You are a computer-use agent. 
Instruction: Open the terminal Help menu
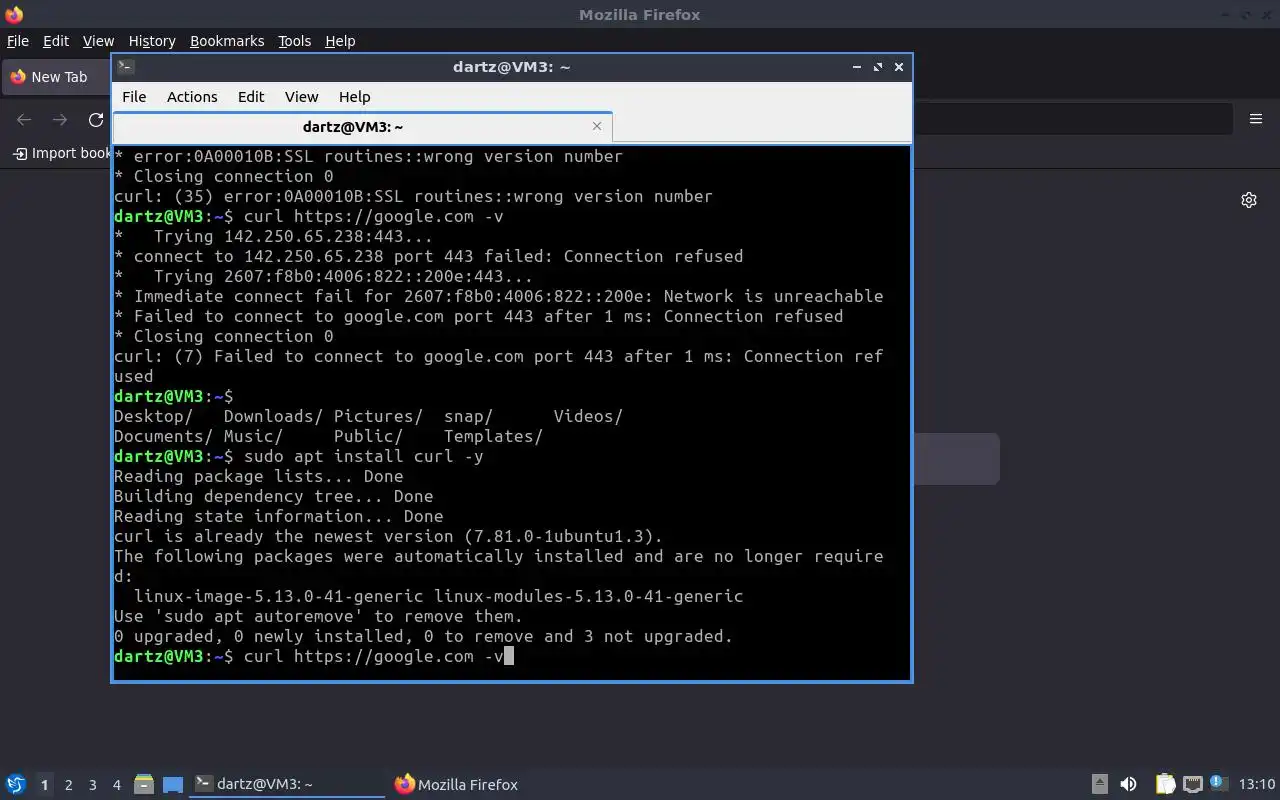pos(355,97)
